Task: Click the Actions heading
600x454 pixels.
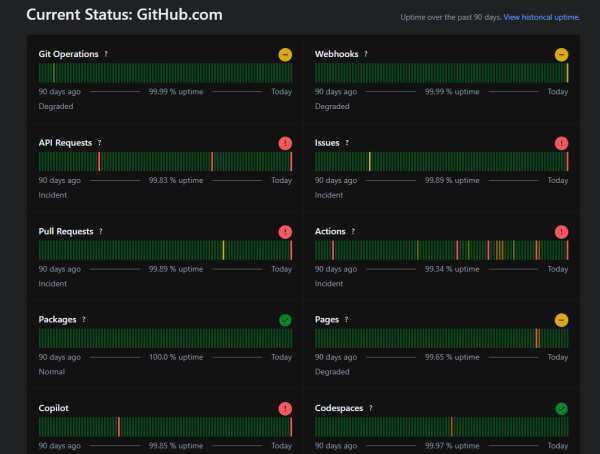Action: pos(330,231)
